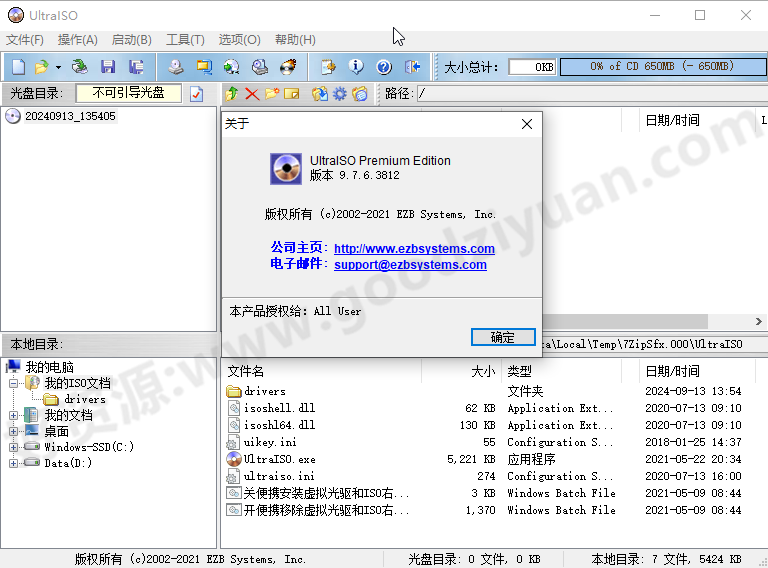Select uikey.ini in the file list
768x568 pixels.
click(x=270, y=442)
